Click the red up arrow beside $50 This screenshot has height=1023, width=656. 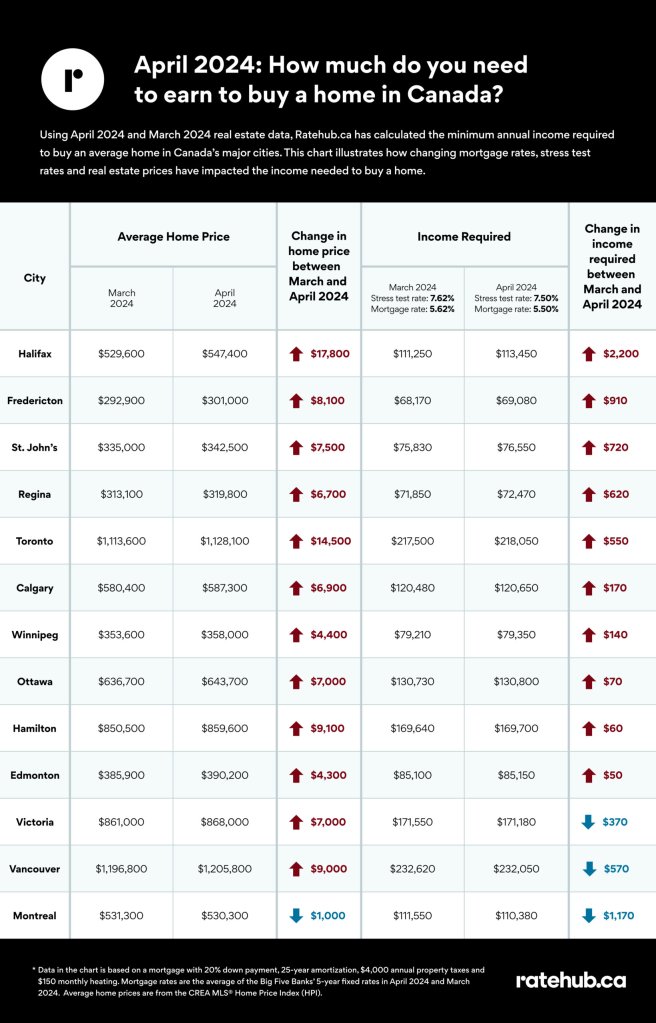[x=588, y=775]
